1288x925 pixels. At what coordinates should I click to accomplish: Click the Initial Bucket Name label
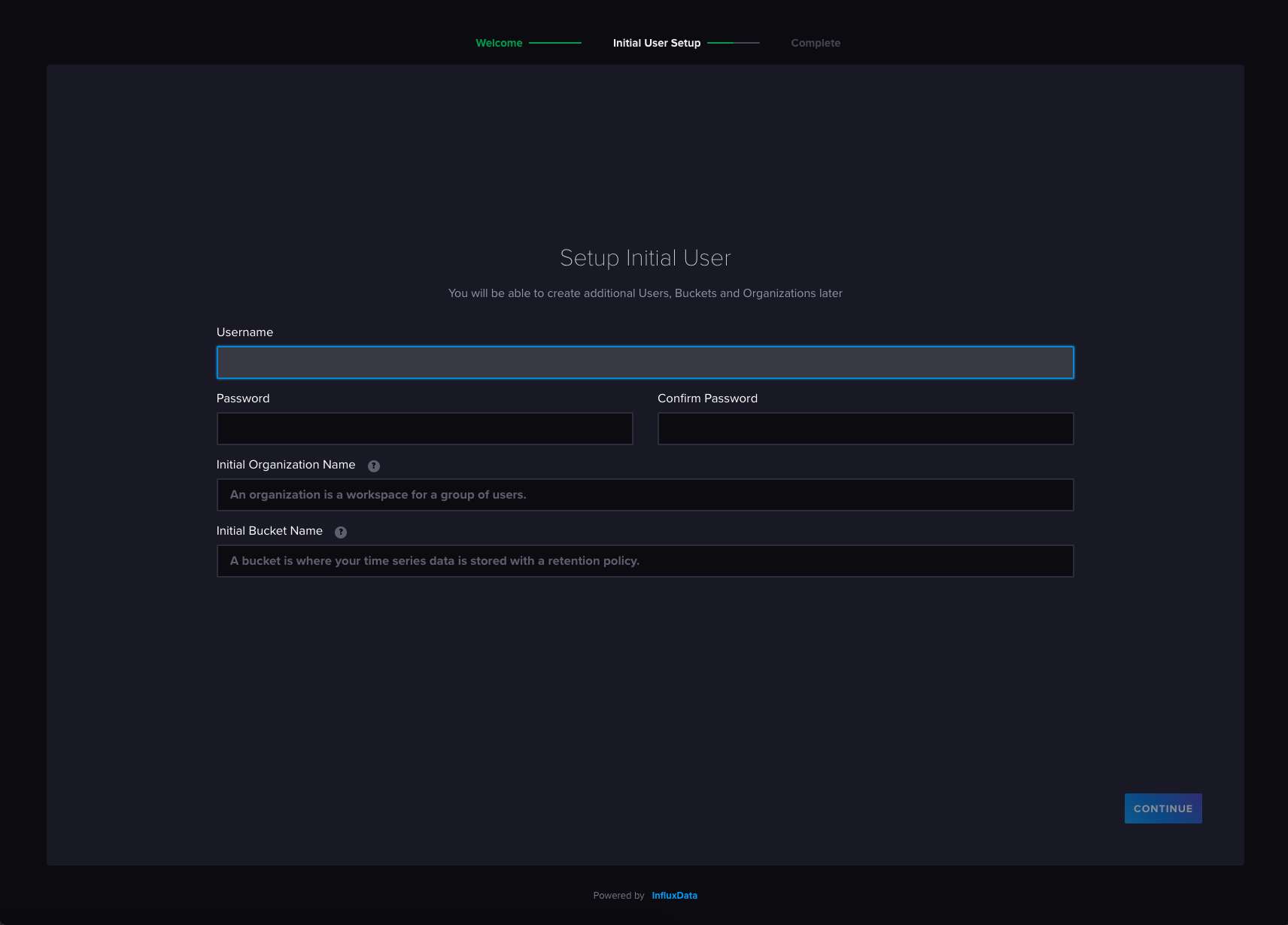pos(269,531)
